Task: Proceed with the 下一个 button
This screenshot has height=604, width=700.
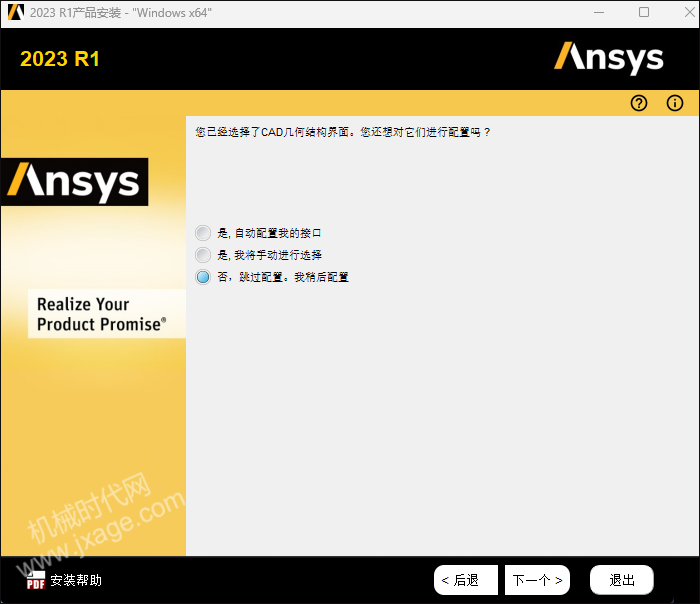Action: coord(537,580)
